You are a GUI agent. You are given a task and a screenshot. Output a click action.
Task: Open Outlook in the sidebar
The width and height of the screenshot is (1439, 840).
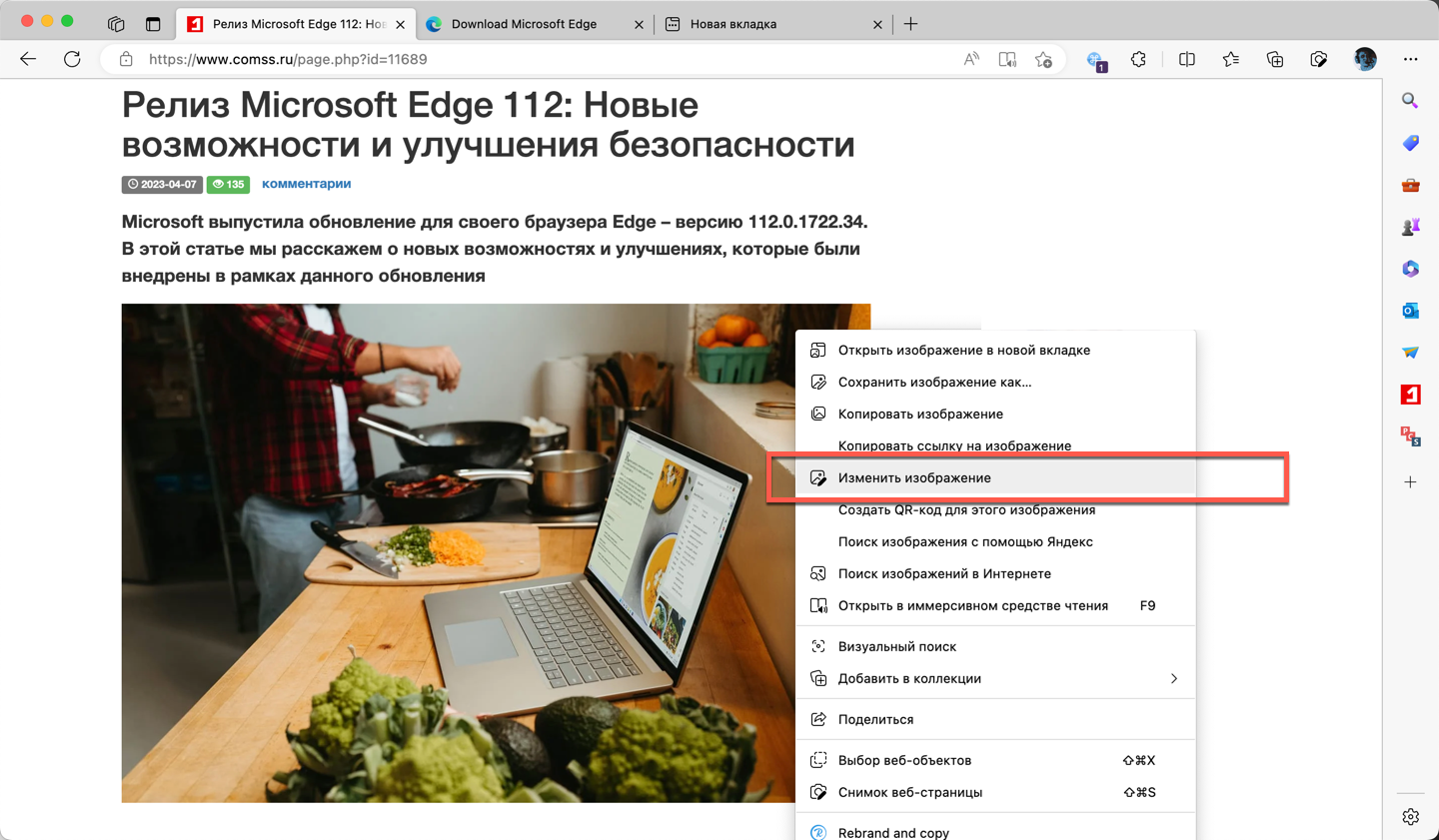[1410, 311]
